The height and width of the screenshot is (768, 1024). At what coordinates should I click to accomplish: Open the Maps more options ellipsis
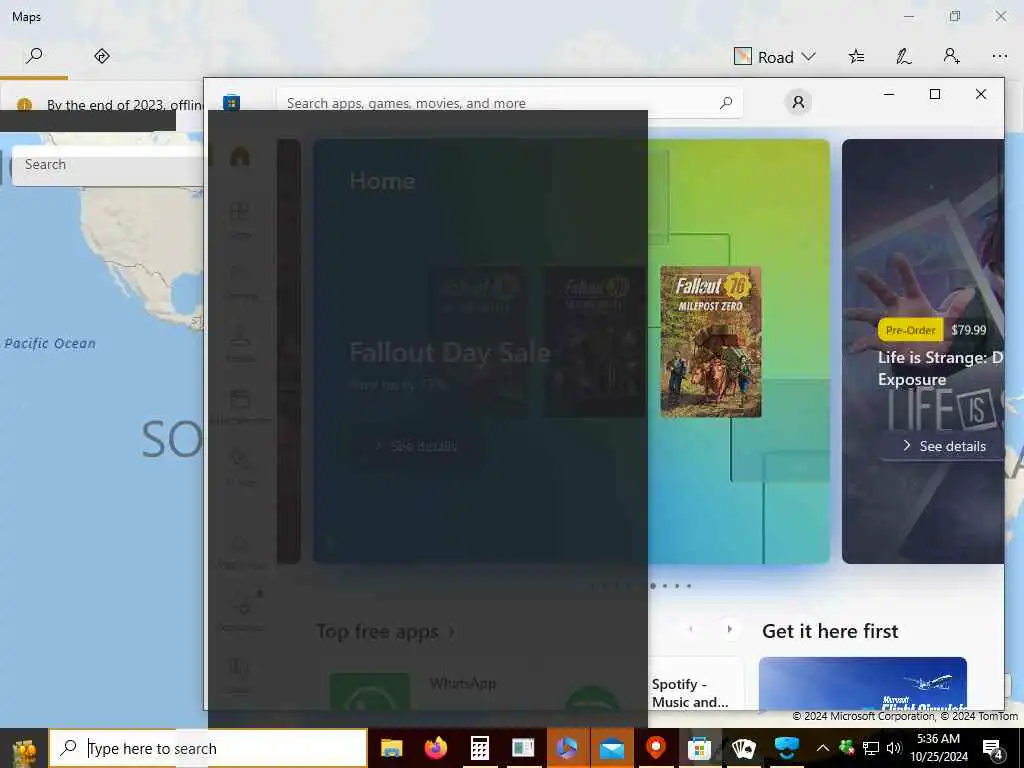pyautogui.click(x=999, y=57)
